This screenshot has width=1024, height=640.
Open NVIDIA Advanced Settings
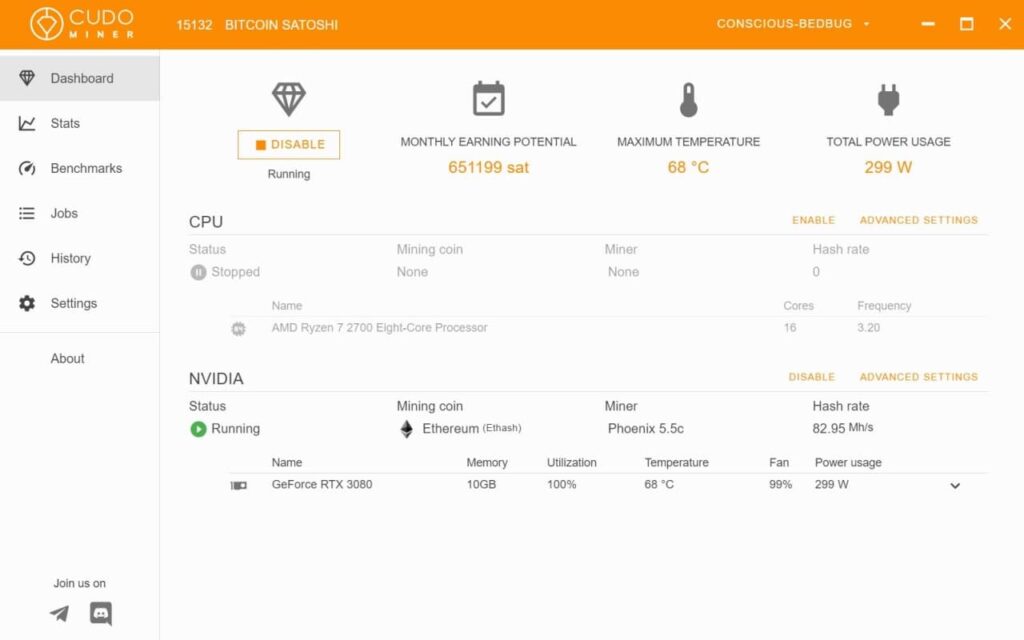tap(918, 377)
